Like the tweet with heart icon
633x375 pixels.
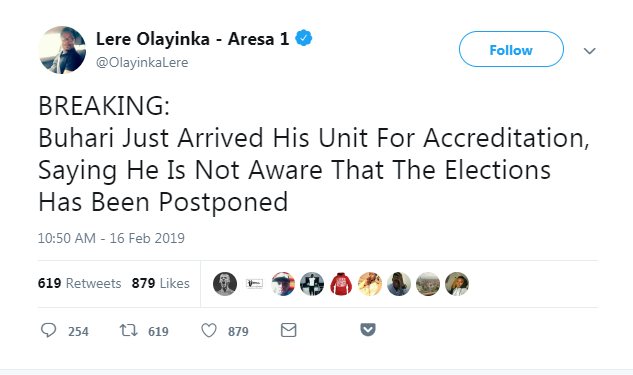[209, 331]
